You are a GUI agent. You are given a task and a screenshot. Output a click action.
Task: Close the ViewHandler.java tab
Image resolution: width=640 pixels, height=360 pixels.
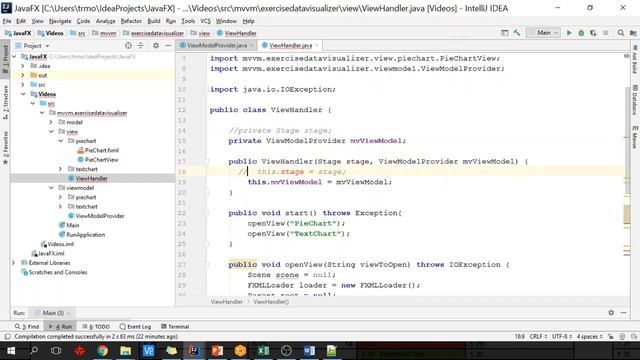tap(317, 45)
